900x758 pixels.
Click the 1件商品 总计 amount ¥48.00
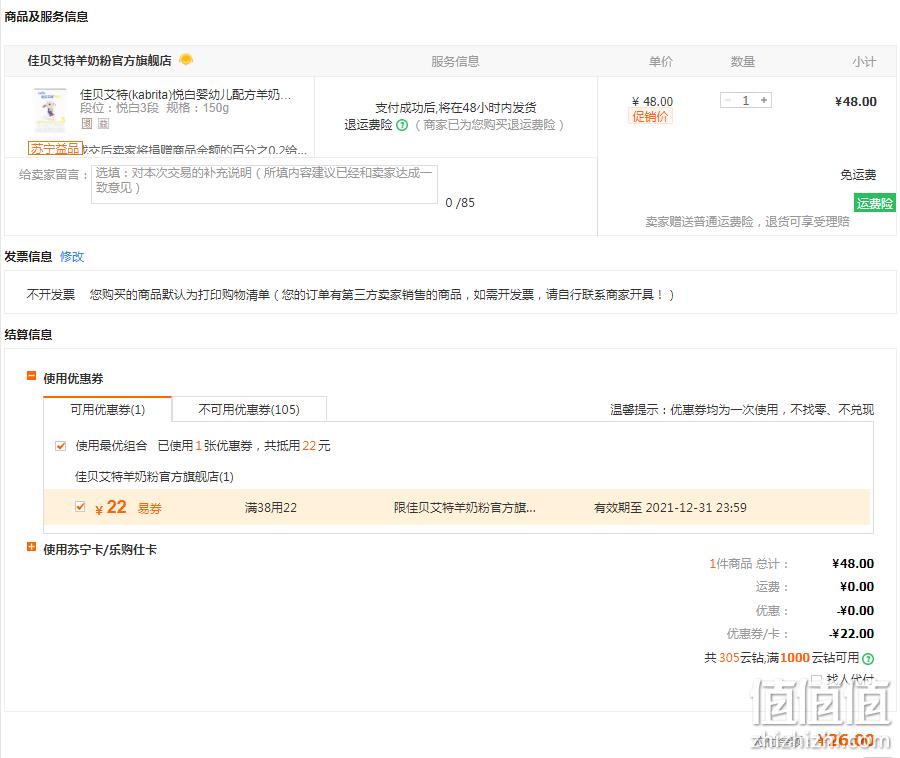[x=853, y=563]
